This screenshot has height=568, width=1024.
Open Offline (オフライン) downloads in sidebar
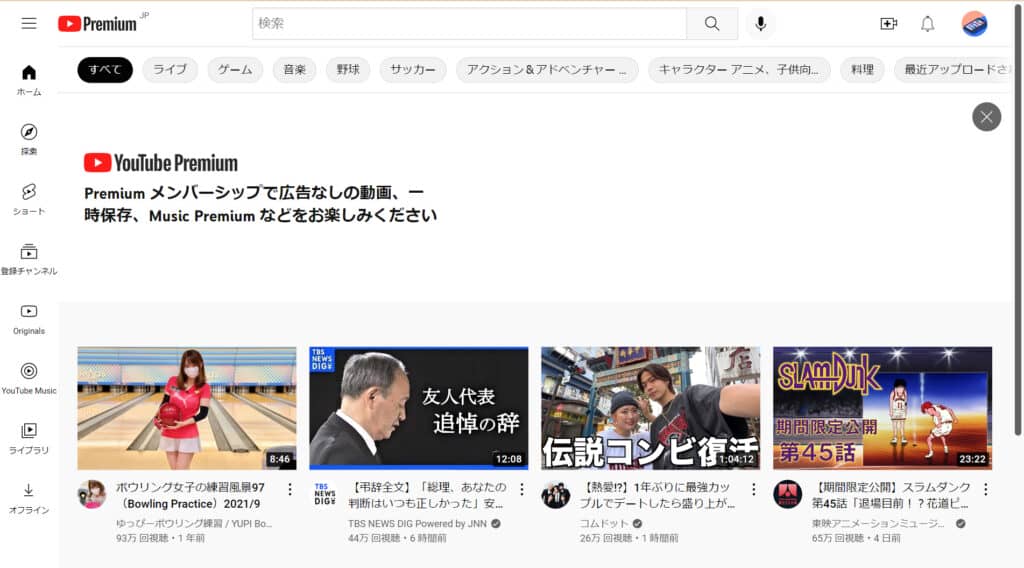pos(29,498)
